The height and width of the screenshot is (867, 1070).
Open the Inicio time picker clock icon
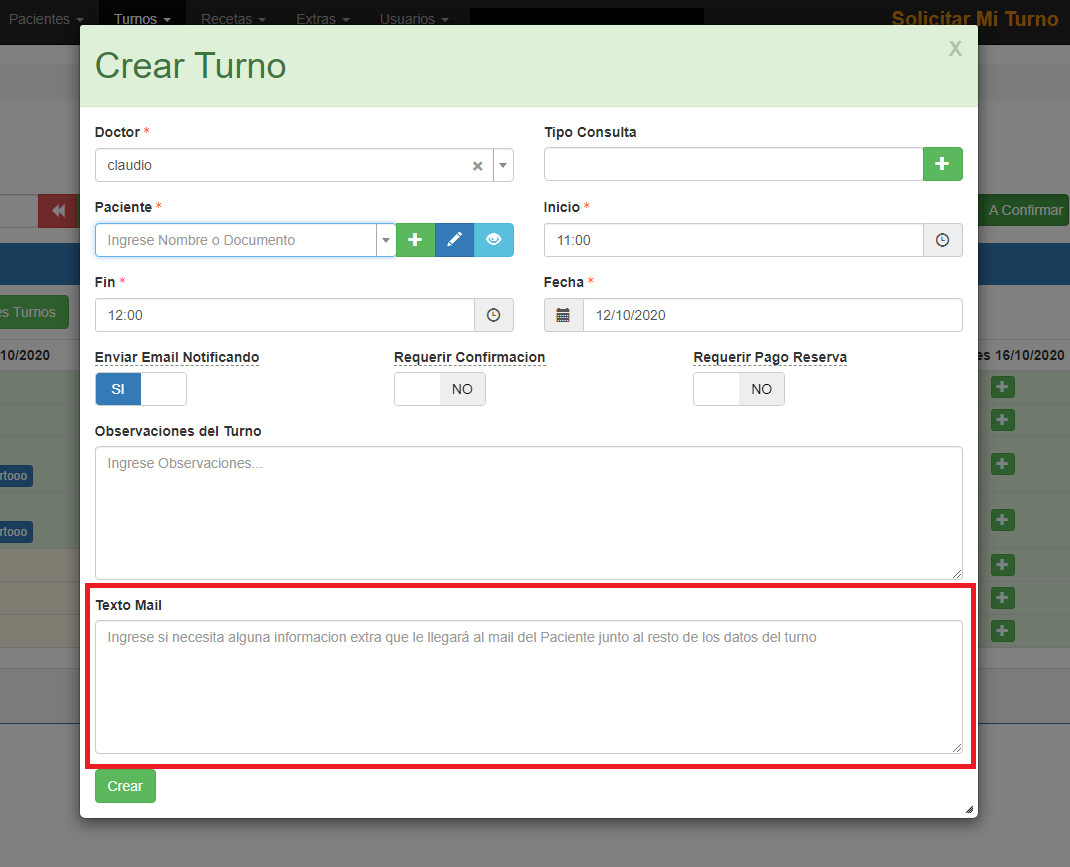[942, 240]
